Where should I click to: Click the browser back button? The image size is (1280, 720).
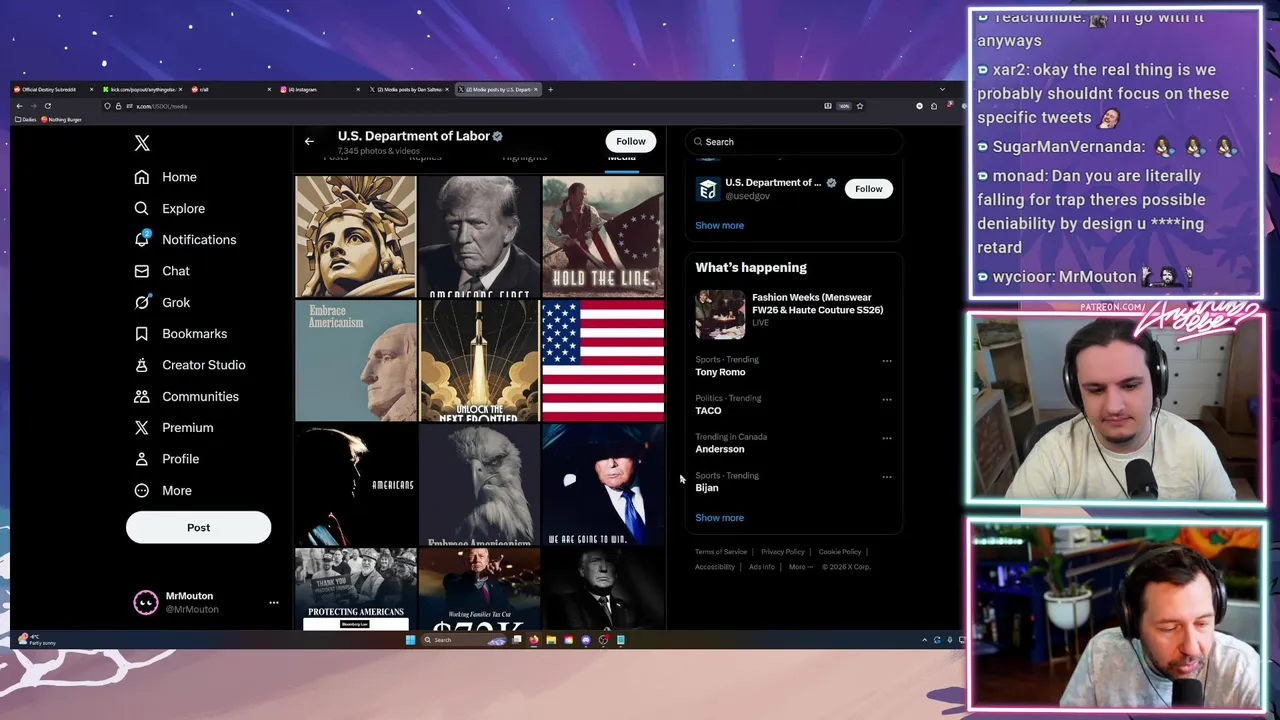point(19,106)
